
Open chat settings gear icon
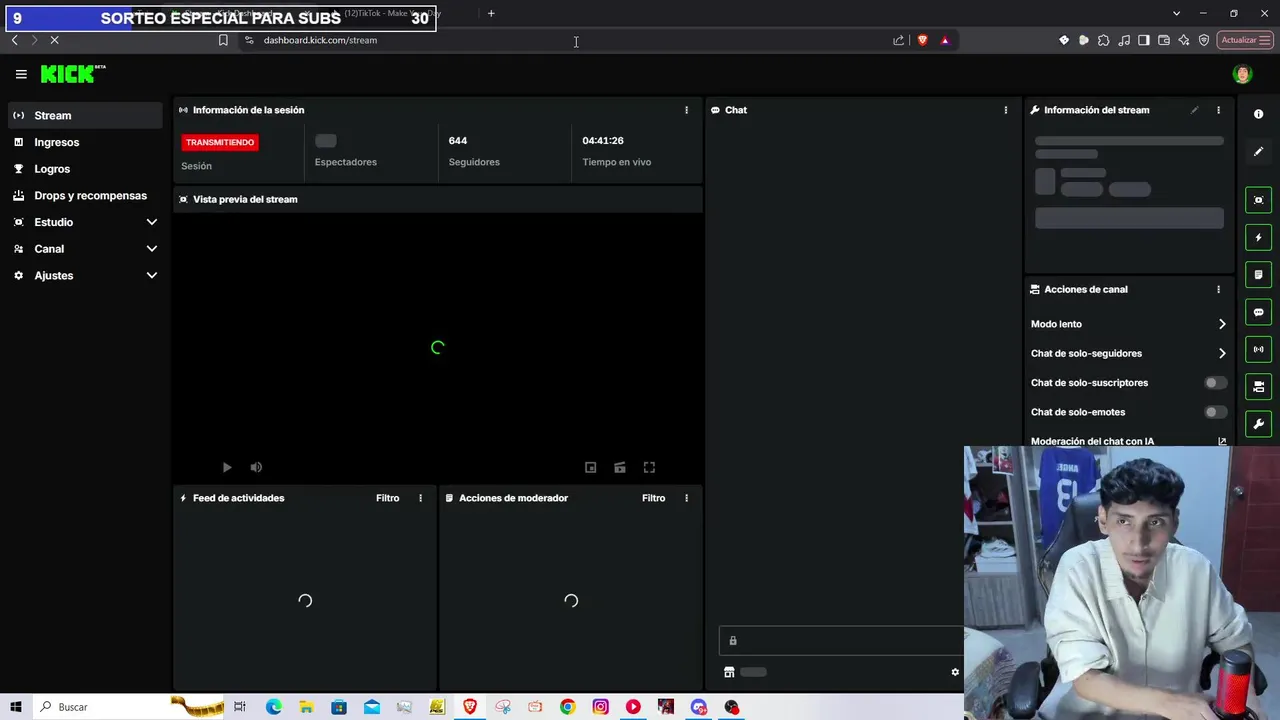point(955,672)
